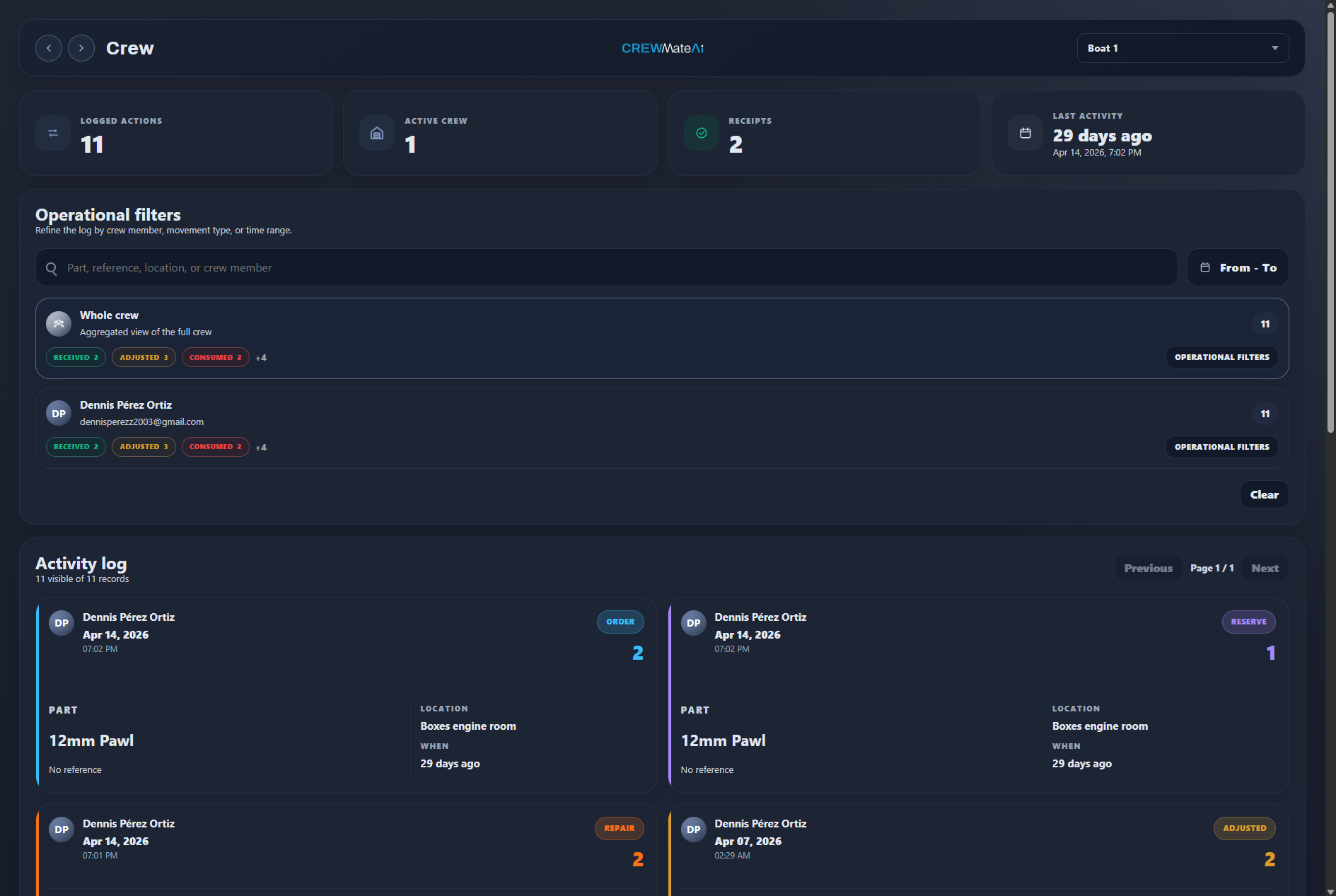Click the 11 count badge in Dennis row

(x=1265, y=414)
